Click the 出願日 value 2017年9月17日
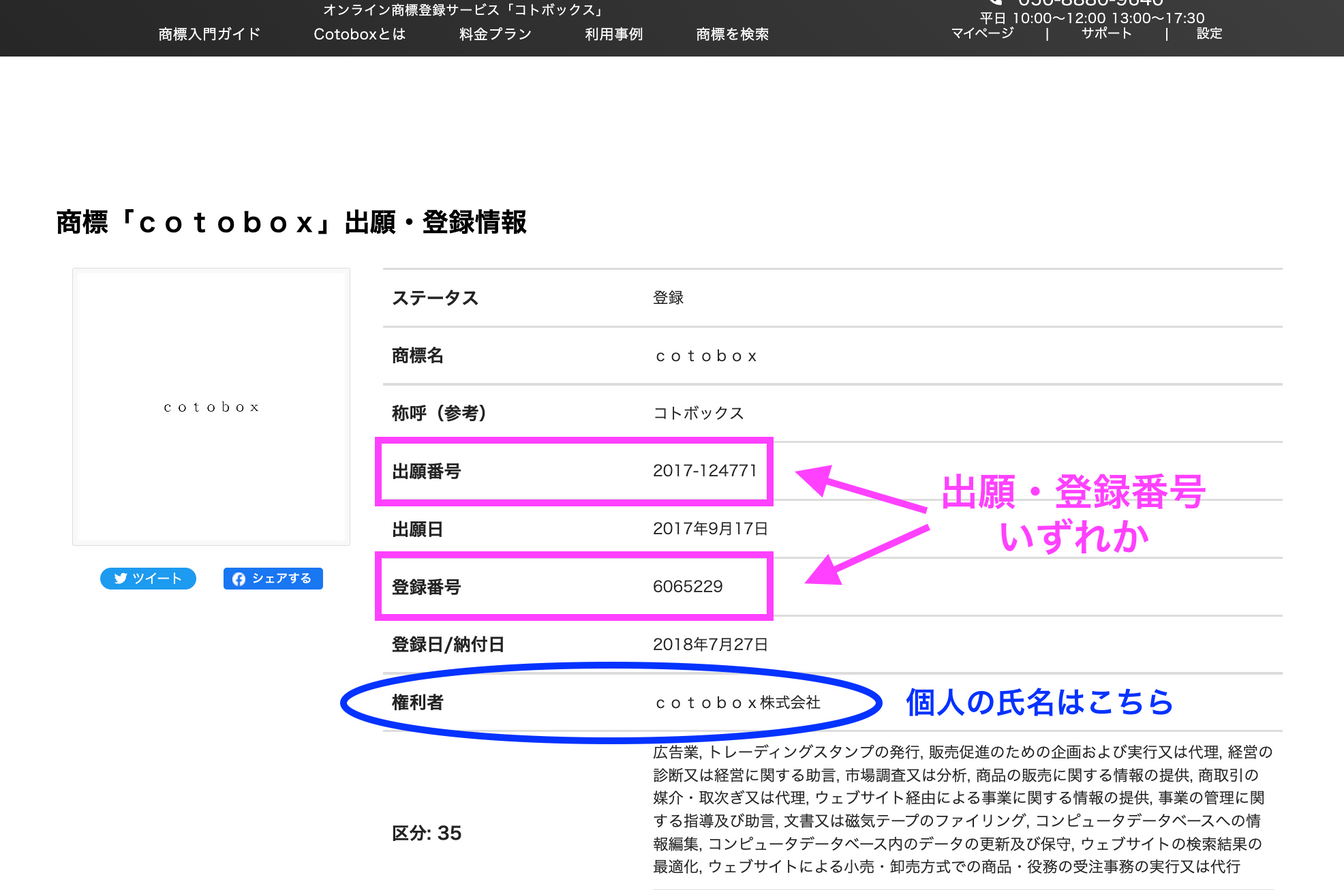The width and height of the screenshot is (1344, 890). point(711,529)
